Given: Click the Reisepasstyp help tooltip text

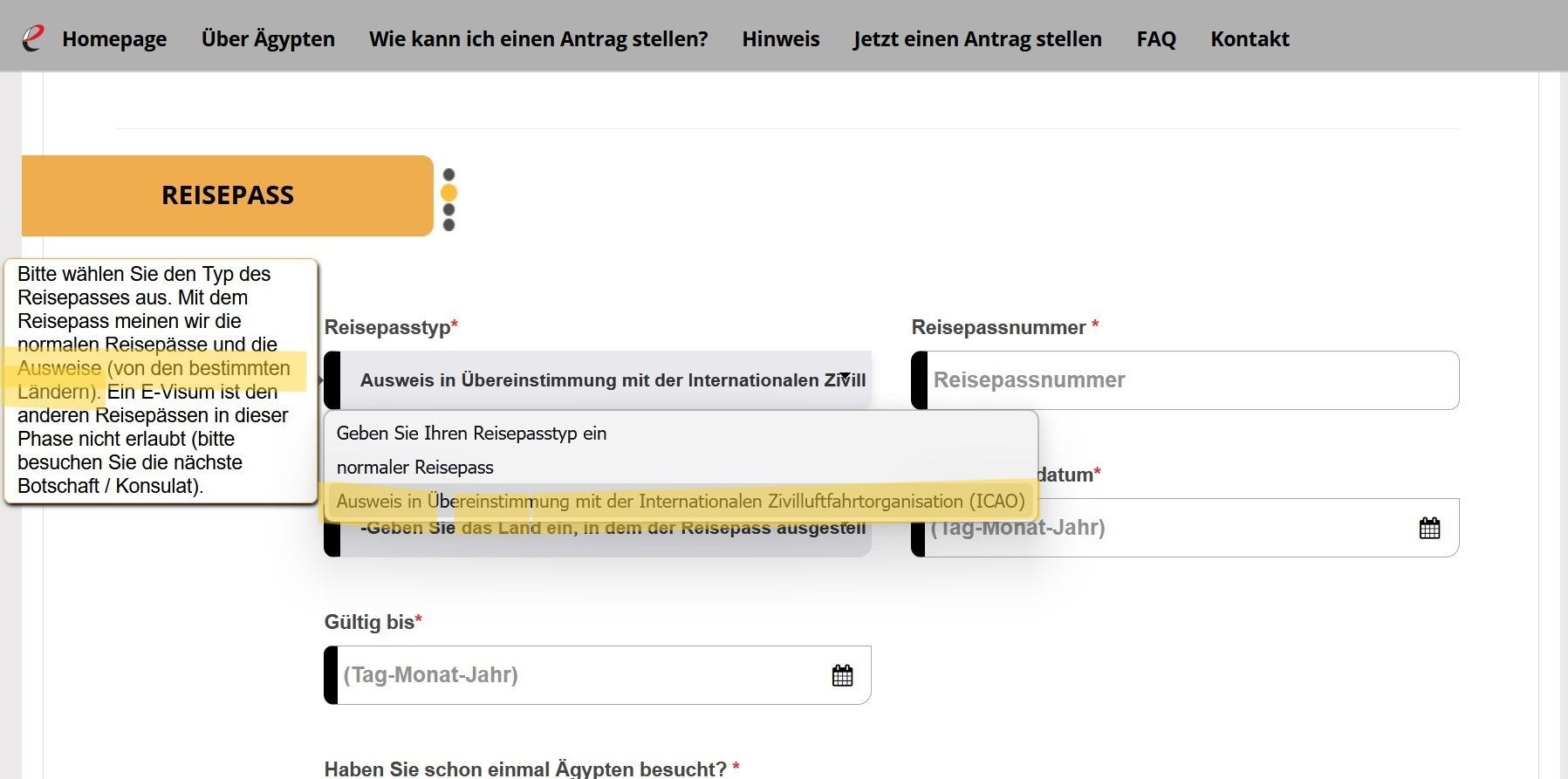Looking at the screenshot, I should click(161, 380).
